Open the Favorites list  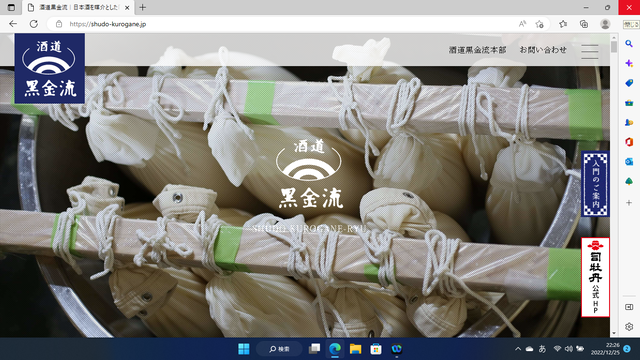point(563,24)
